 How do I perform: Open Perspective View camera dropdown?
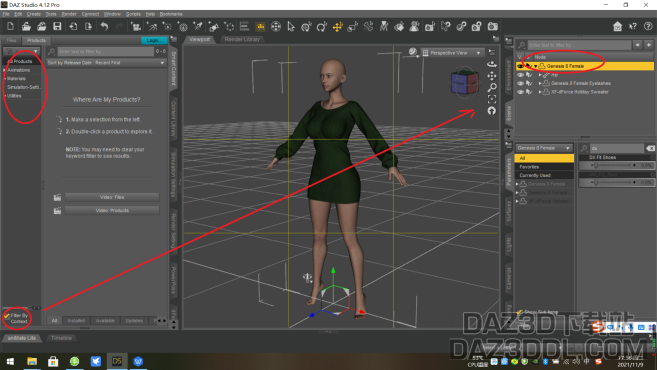[452, 53]
